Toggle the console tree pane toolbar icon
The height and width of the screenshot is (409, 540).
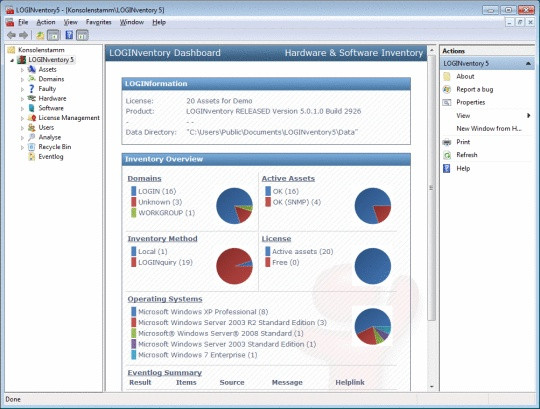pos(53,35)
